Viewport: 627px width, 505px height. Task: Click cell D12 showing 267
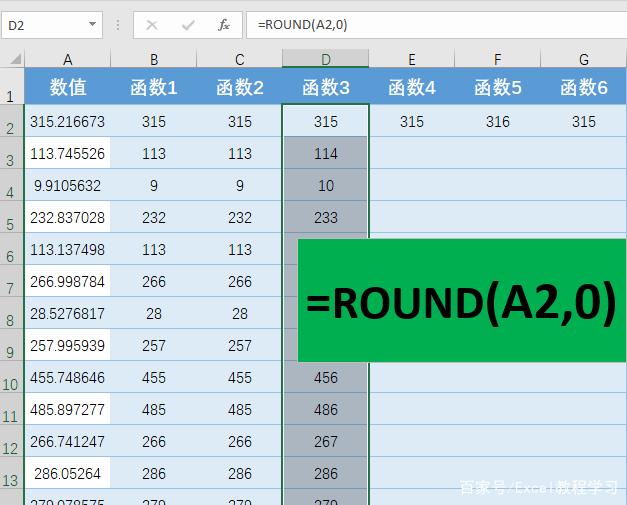pyautogui.click(x=325, y=441)
